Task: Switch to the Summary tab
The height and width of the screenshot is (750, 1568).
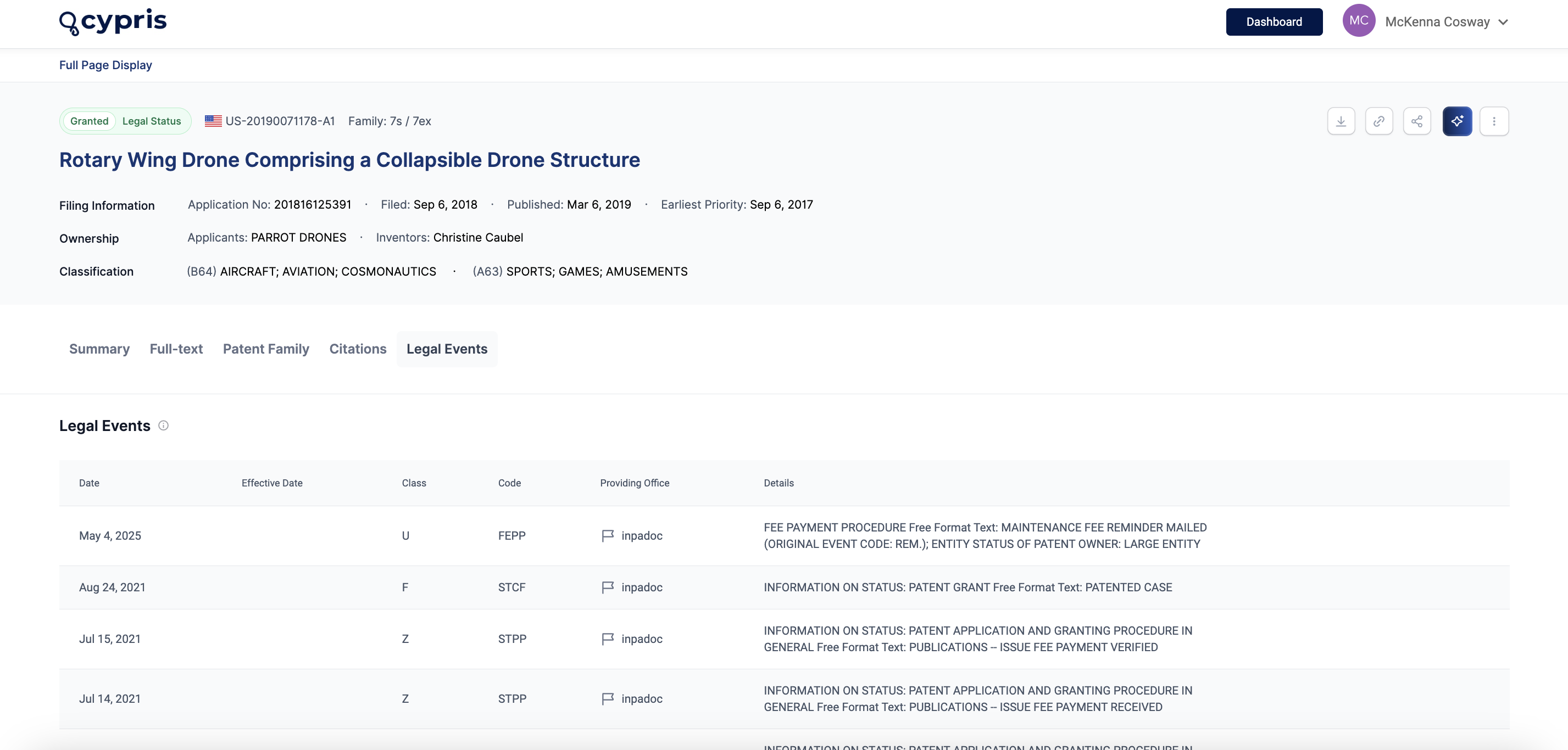Action: [99, 349]
